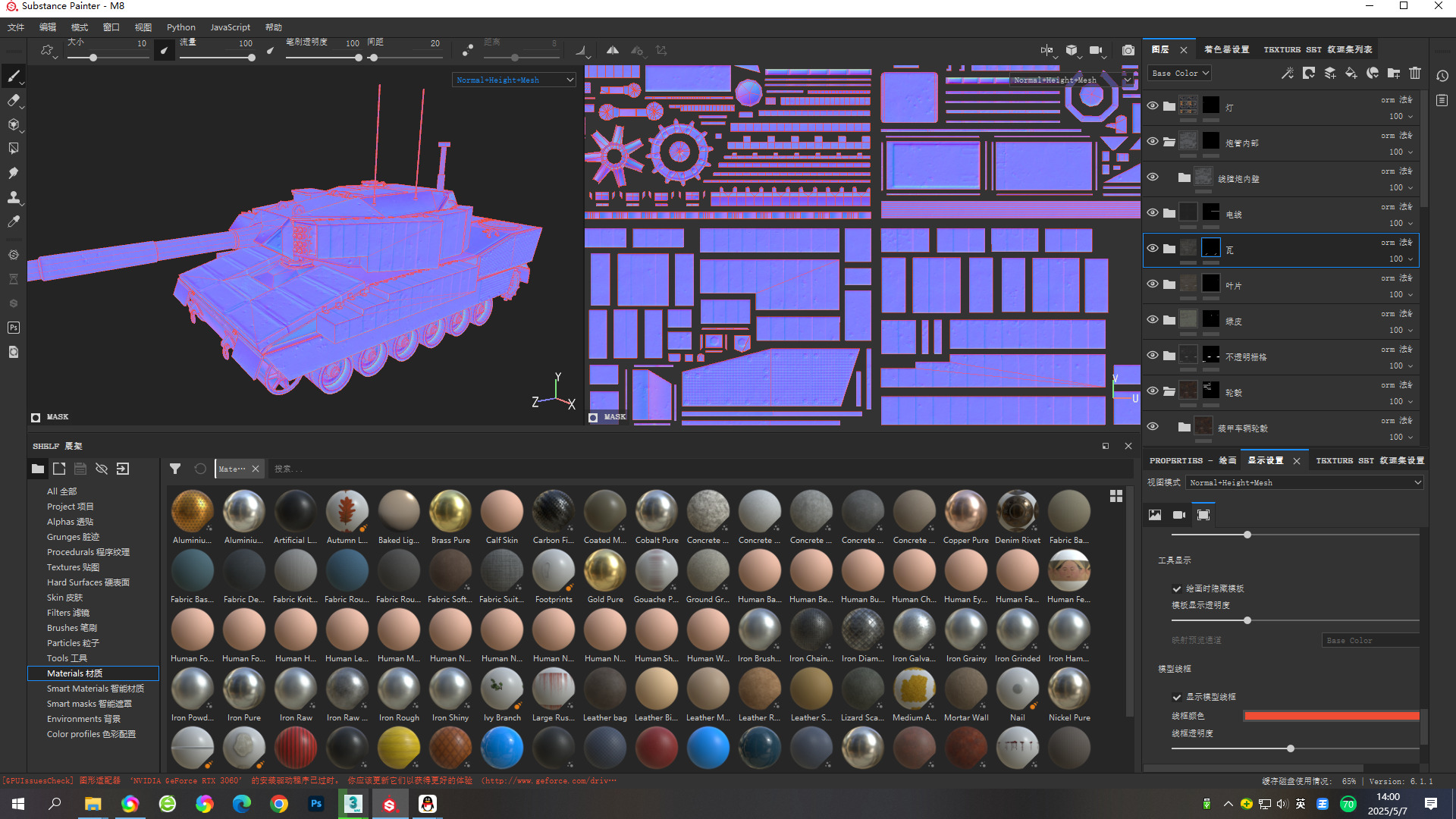Viewport: 1456px width, 819px height.
Task: Select the Clone stamp tool
Action: point(13,197)
